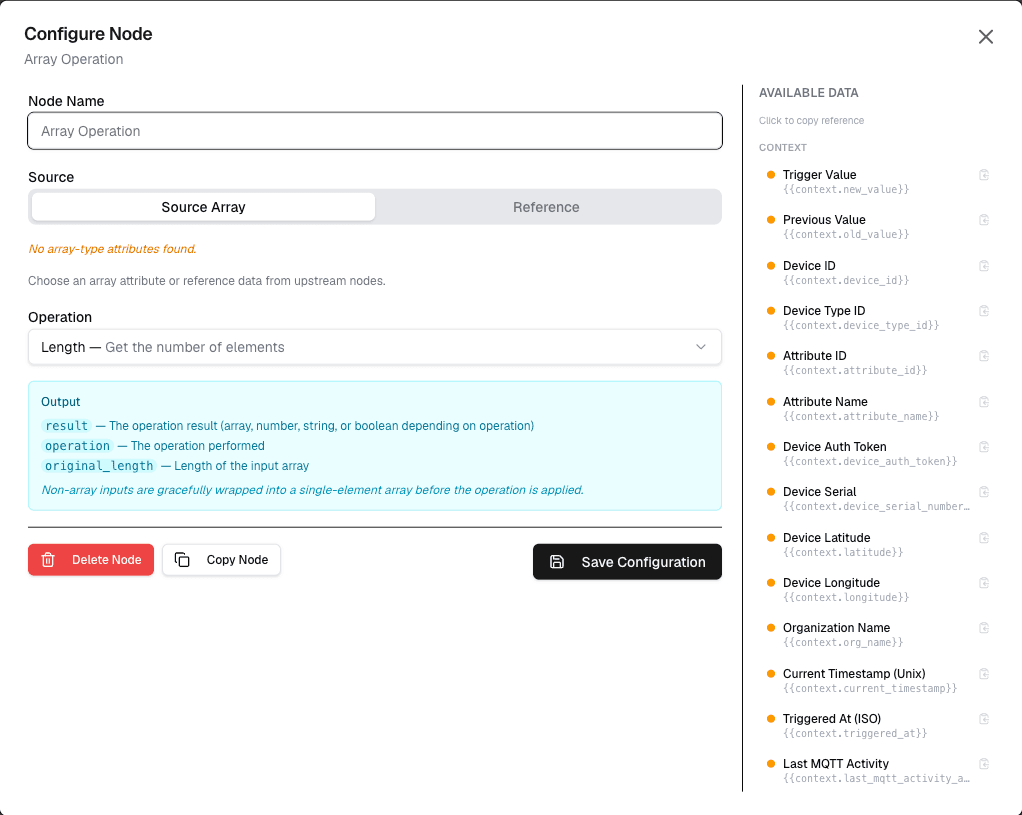1022x815 pixels.
Task: Close the Configure Node dialog
Action: point(986,37)
